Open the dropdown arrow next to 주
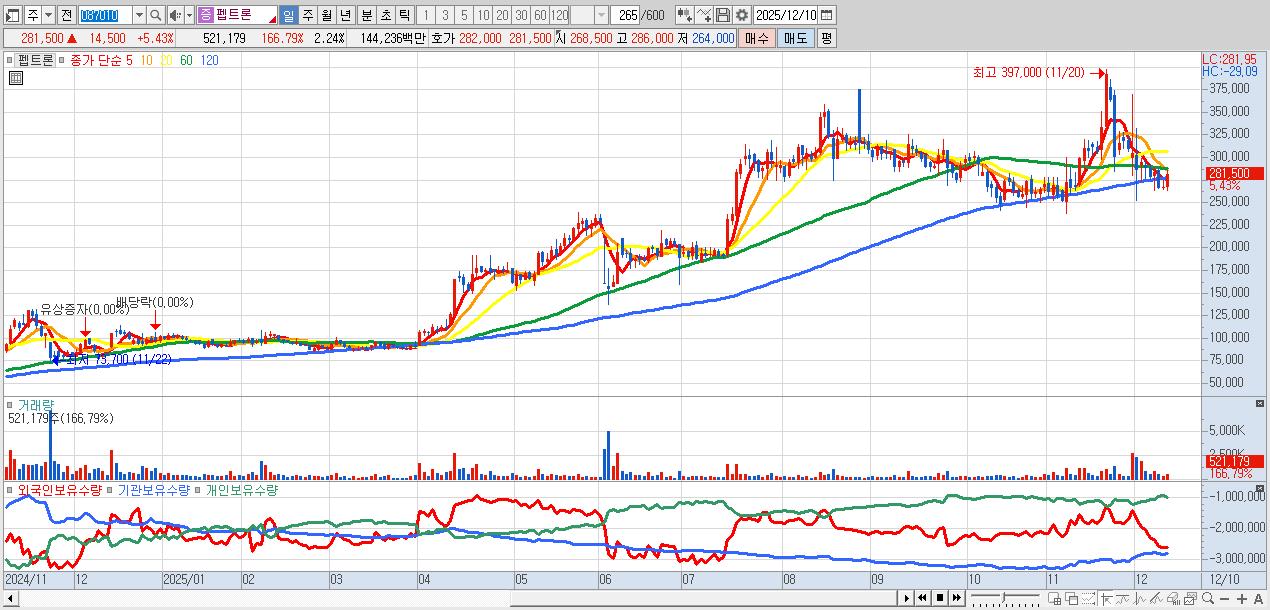This screenshot has width=1270, height=610. point(48,15)
